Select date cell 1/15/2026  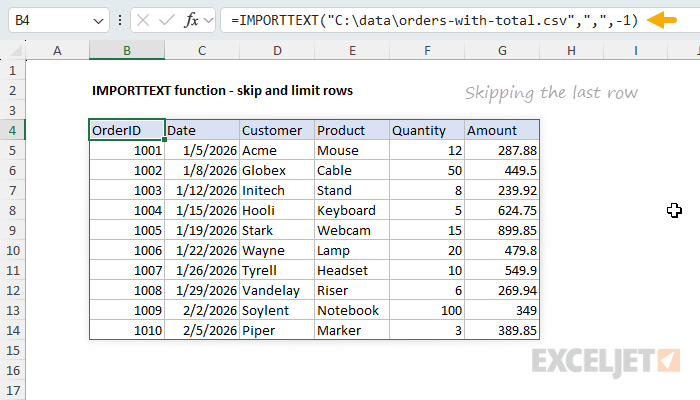202,210
